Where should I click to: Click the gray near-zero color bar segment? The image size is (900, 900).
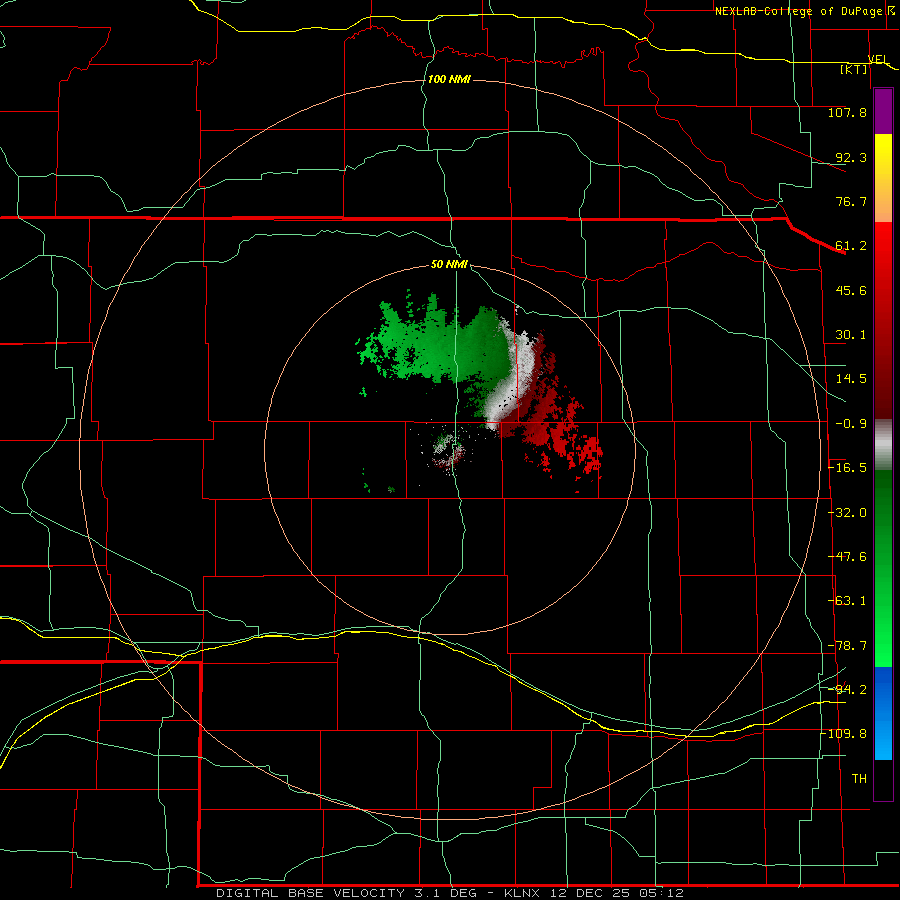[x=883, y=445]
